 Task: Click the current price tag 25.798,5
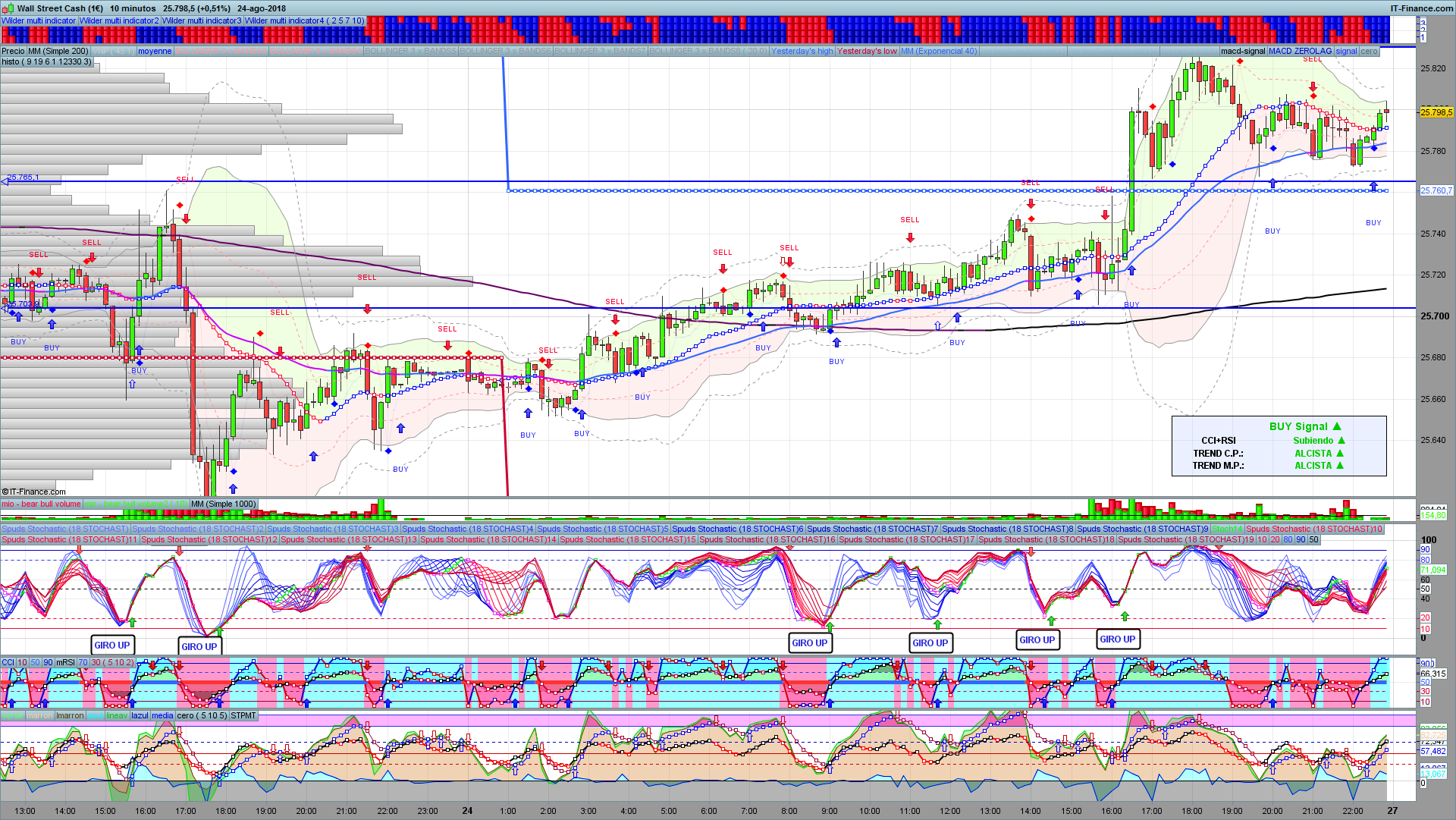(x=1436, y=112)
